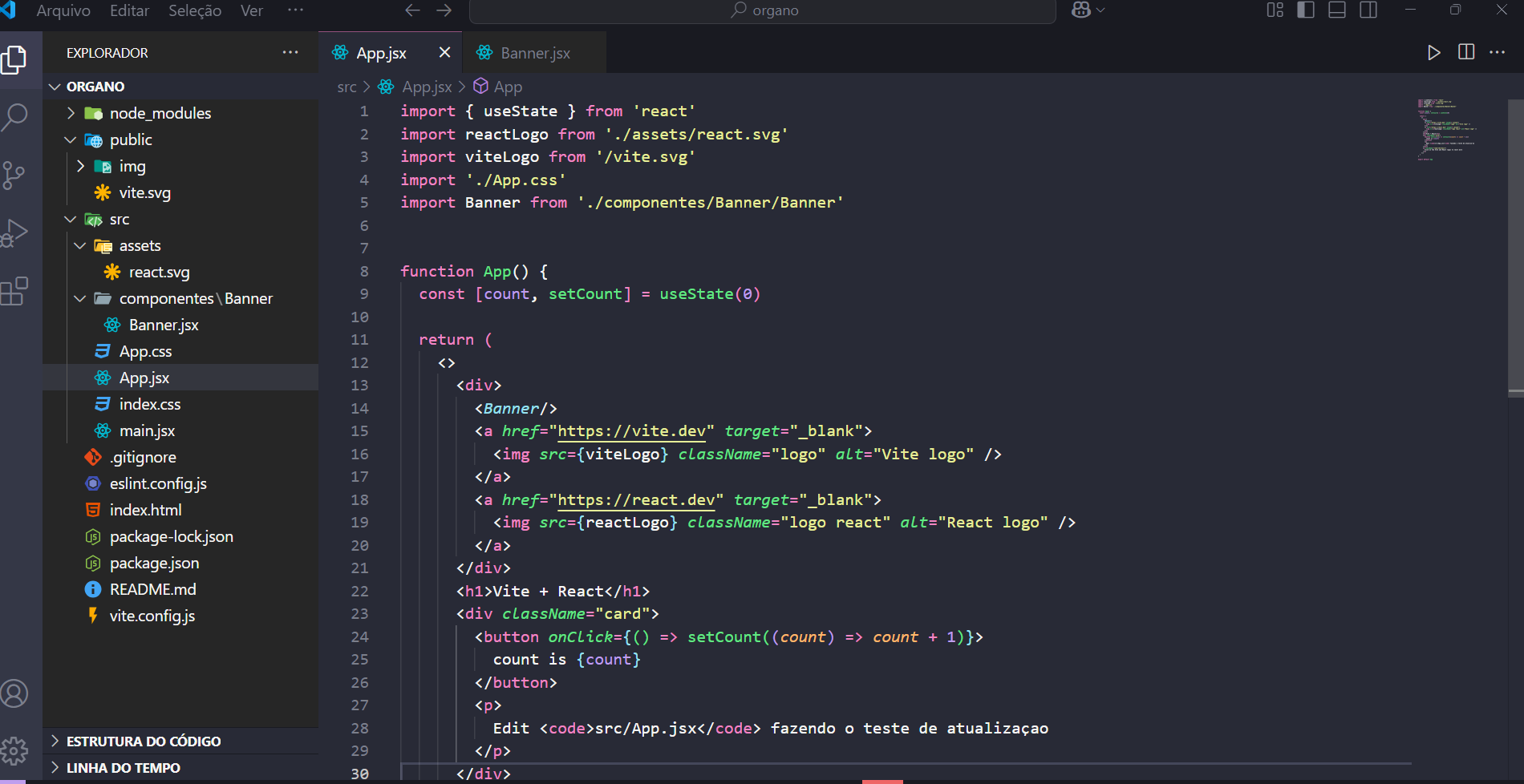Image resolution: width=1524 pixels, height=784 pixels.
Task: Expand the img folder
Action: click(x=80, y=166)
